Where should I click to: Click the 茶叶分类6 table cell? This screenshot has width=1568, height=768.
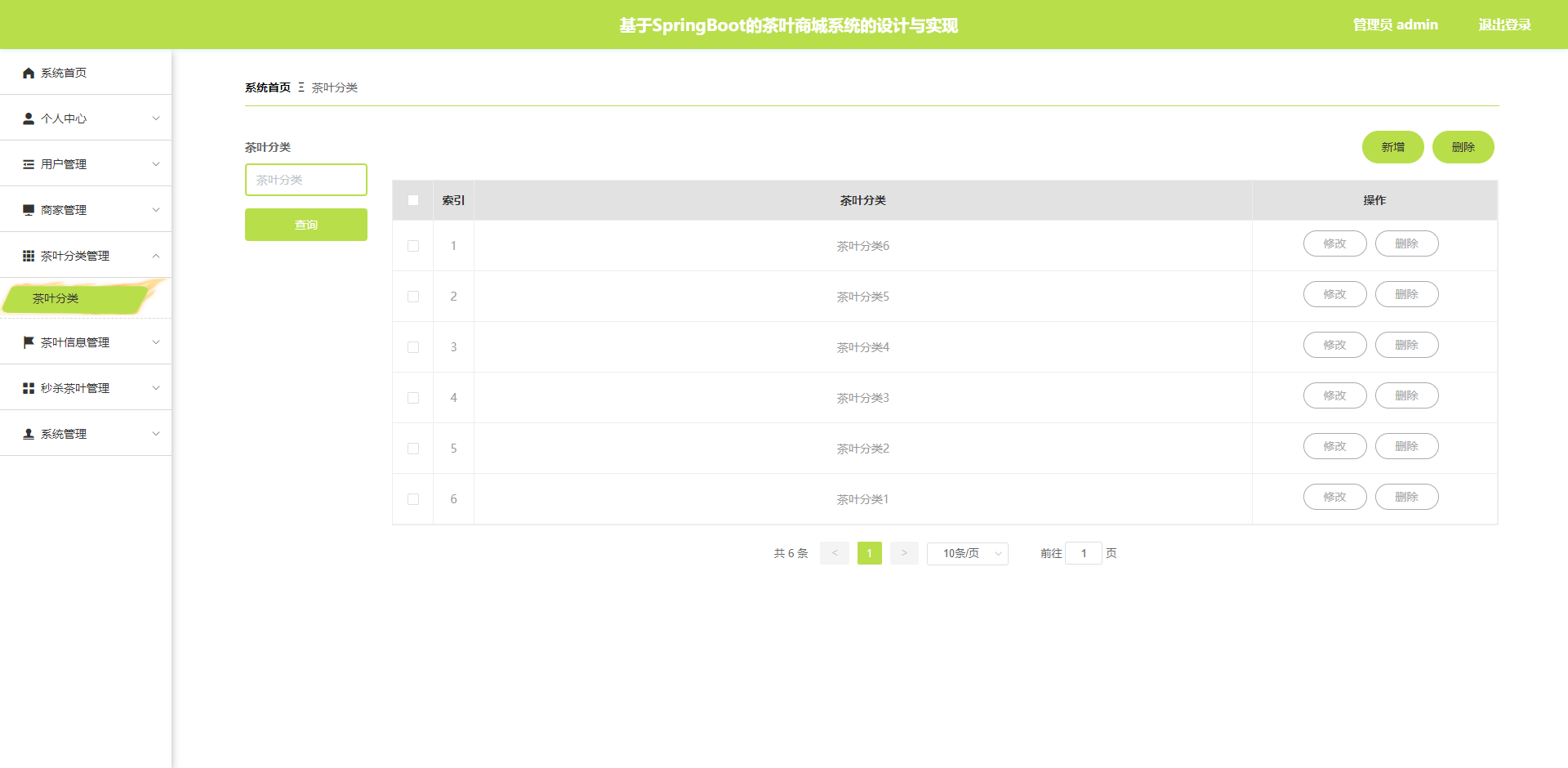[x=863, y=246]
